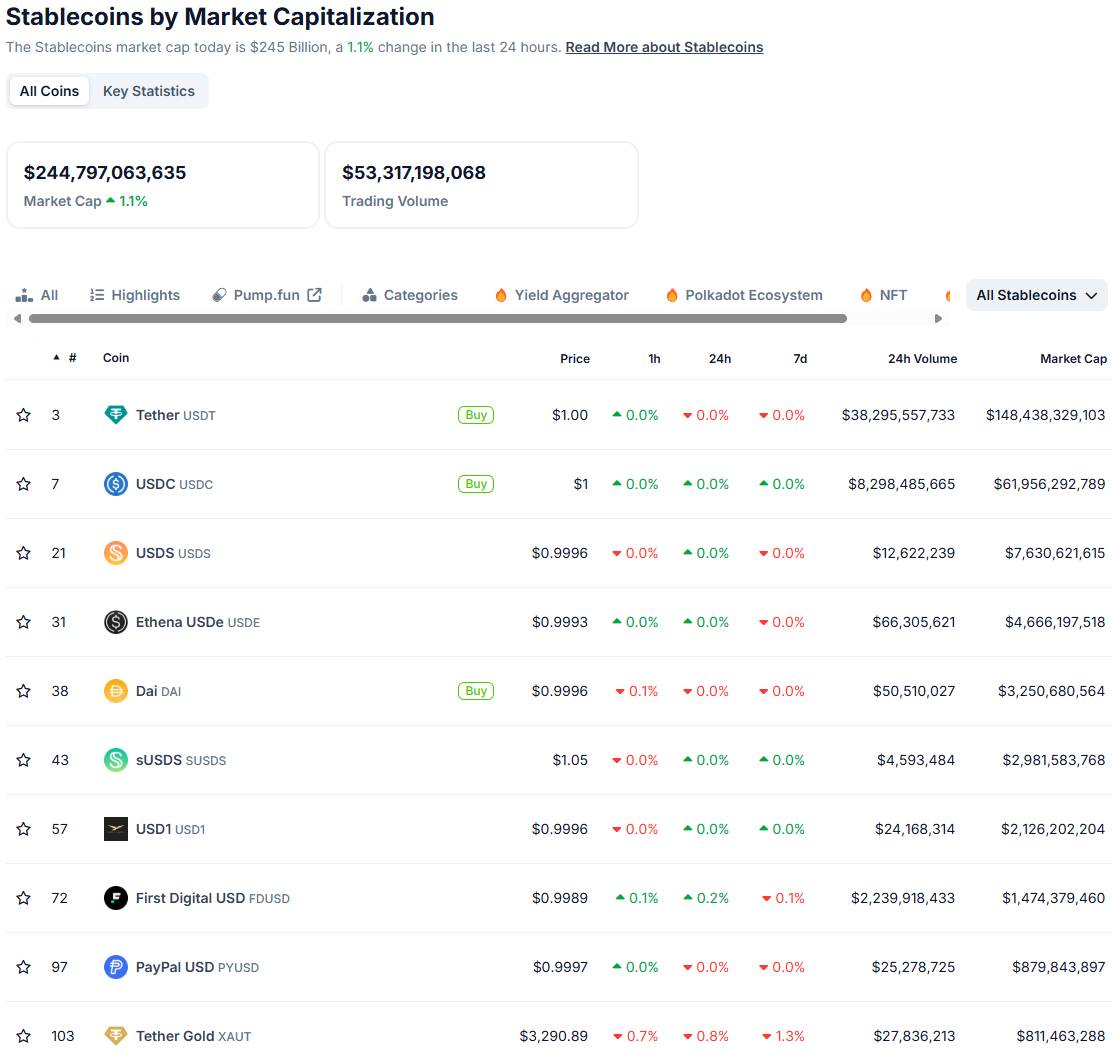Select the NFT trending category

point(883,295)
